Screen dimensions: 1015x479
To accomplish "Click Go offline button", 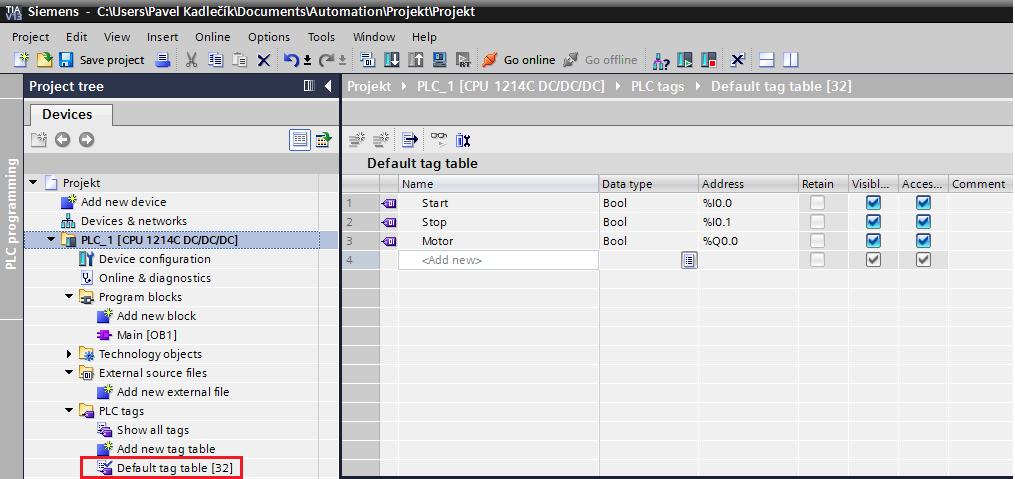I will point(599,60).
